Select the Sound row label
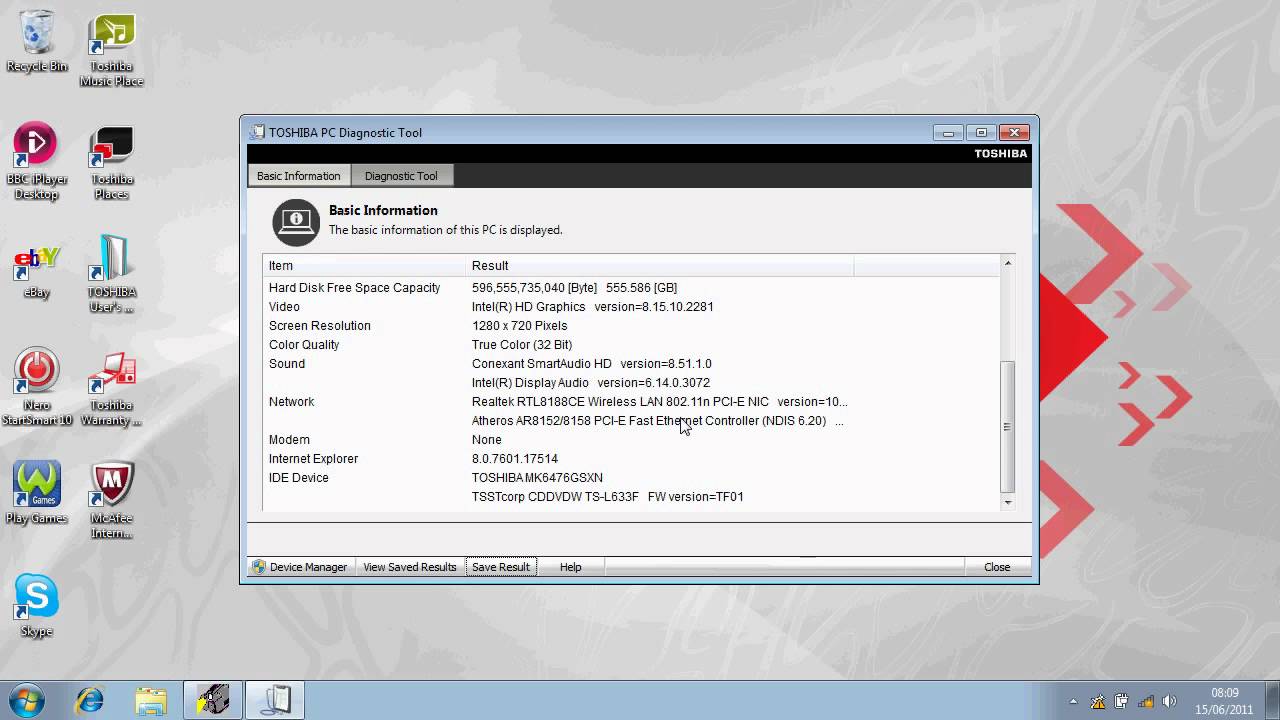1280x720 pixels. [287, 364]
